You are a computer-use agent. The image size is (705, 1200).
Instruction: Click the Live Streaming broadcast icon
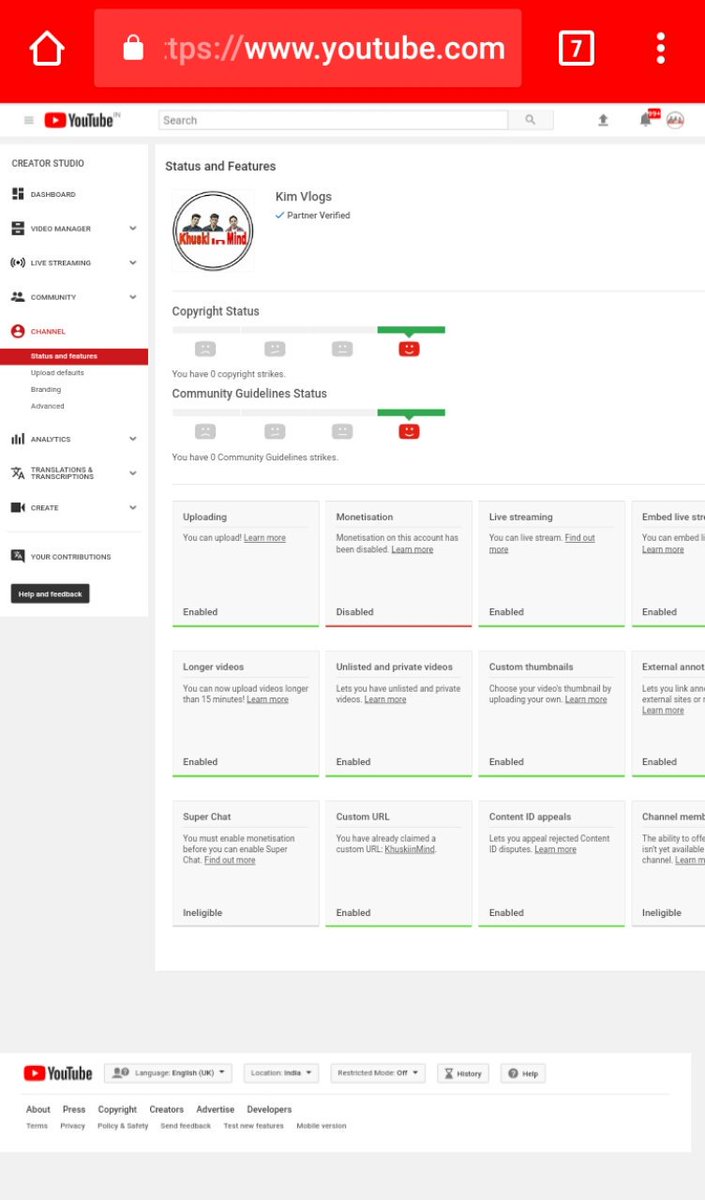(17, 262)
